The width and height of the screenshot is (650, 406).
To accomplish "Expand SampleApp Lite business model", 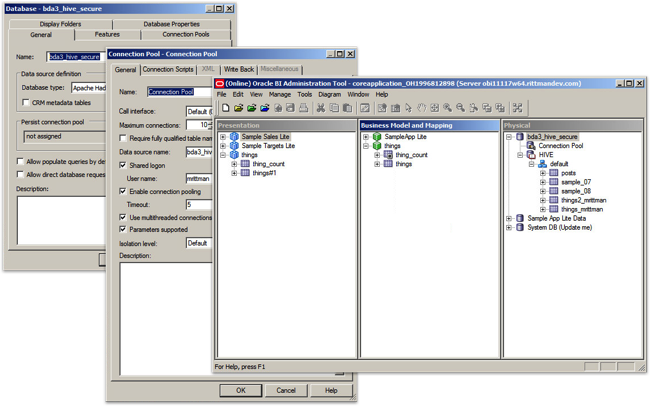I will coord(366,136).
